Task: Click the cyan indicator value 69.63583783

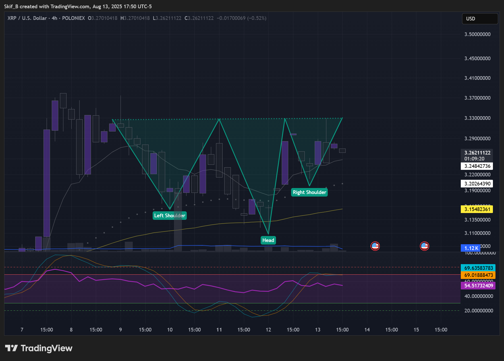Action: pos(478,268)
